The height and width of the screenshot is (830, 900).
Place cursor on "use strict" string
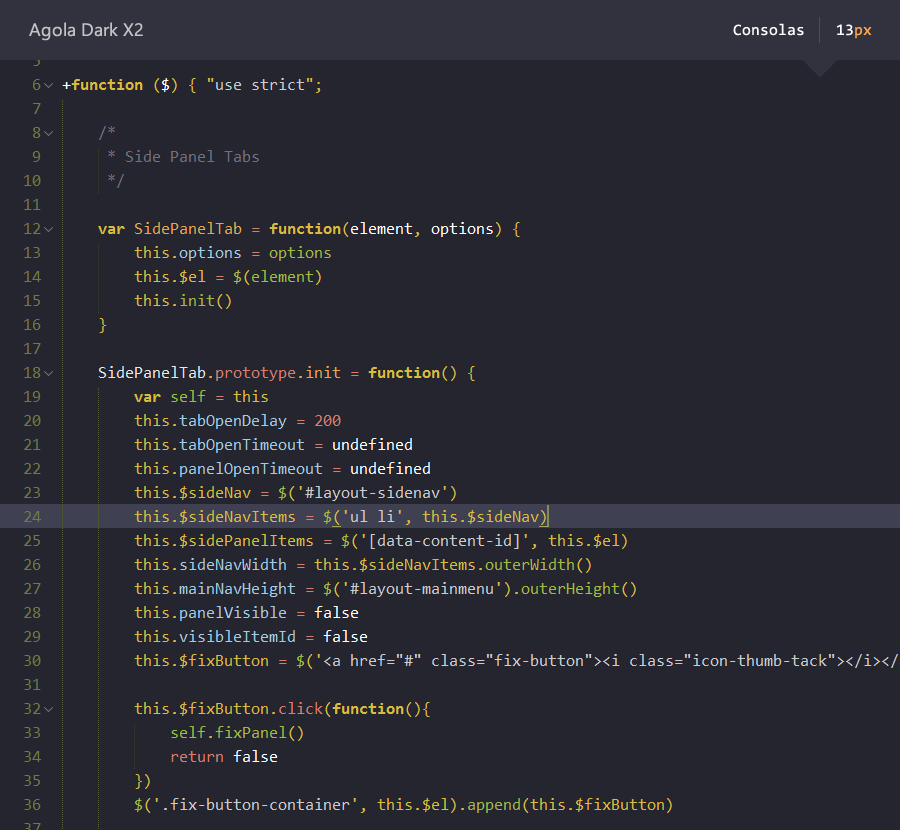[x=260, y=85]
